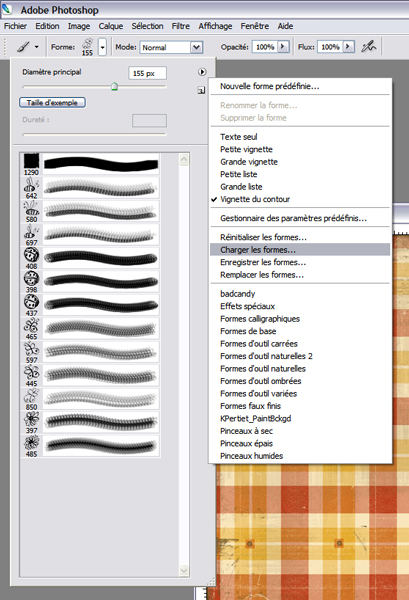Viewport: 409px width, 600px height.
Task: Click the Opacité 100% input field
Action: coord(265,47)
